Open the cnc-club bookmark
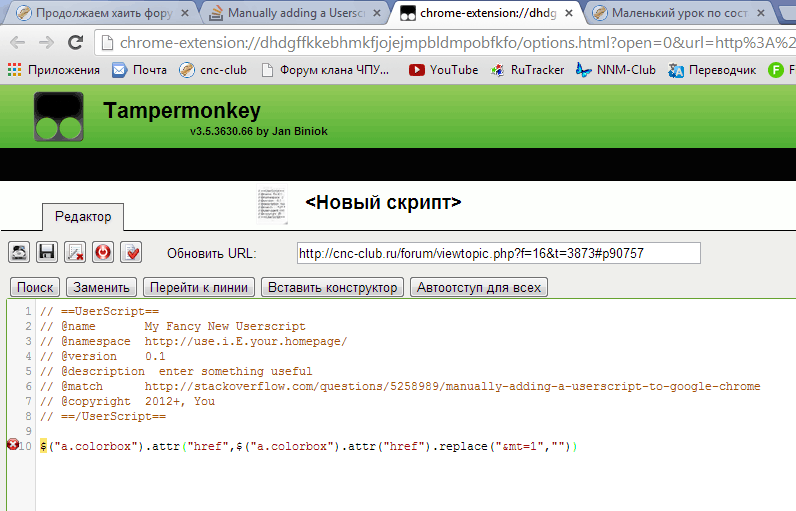 pos(213,70)
